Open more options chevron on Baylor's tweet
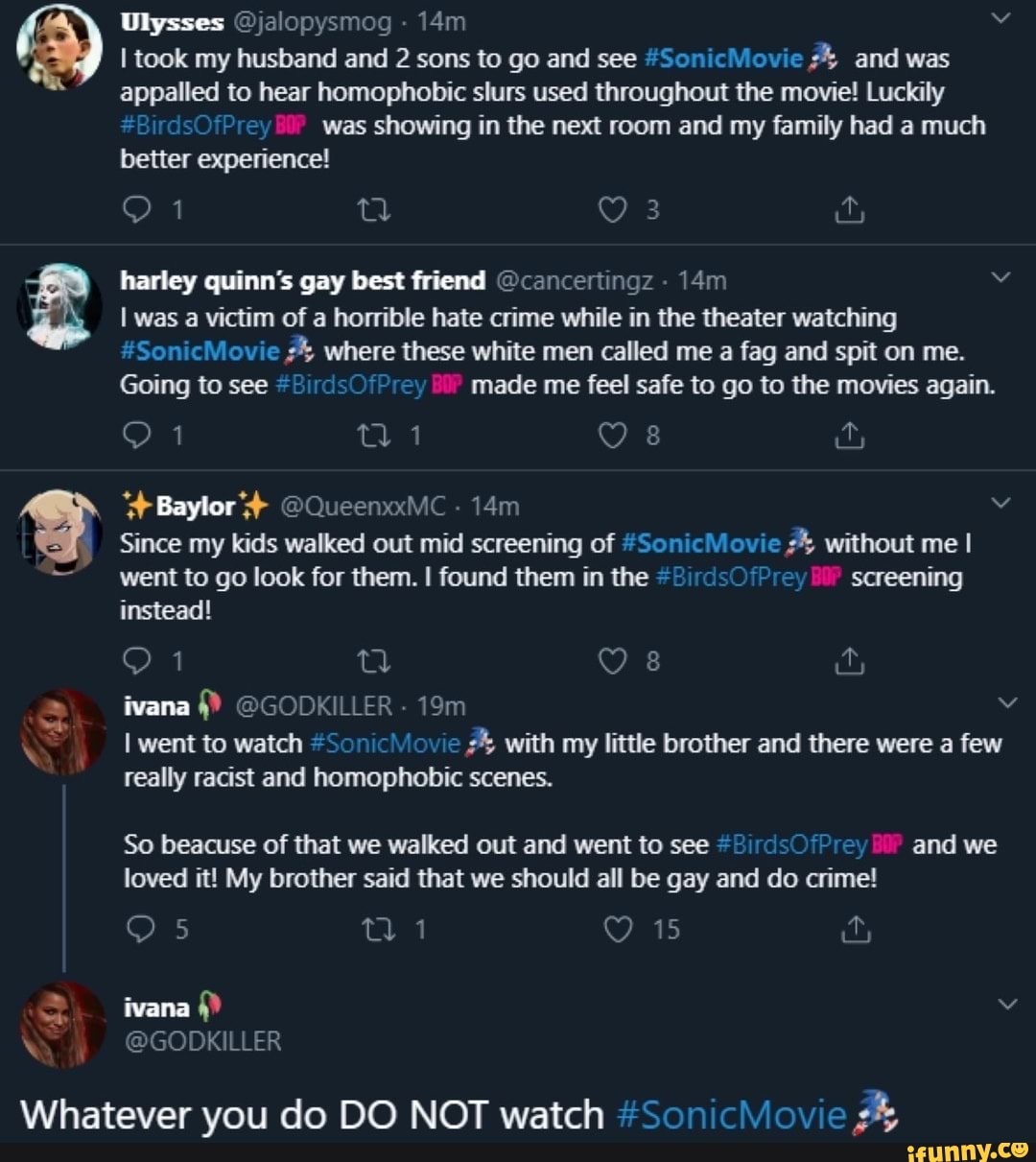This screenshot has height=1162, width=1036. coord(1000,503)
